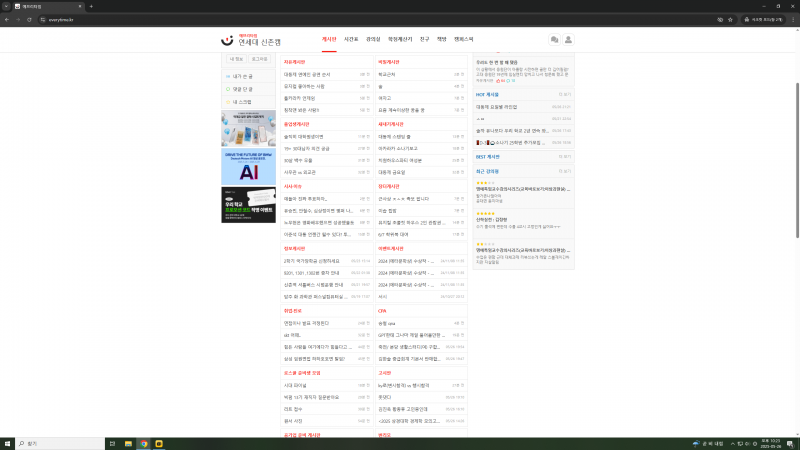Open the 새내기게시판 board heading
Image resolution: width=800 pixels, height=450 pixels.
click(x=391, y=124)
